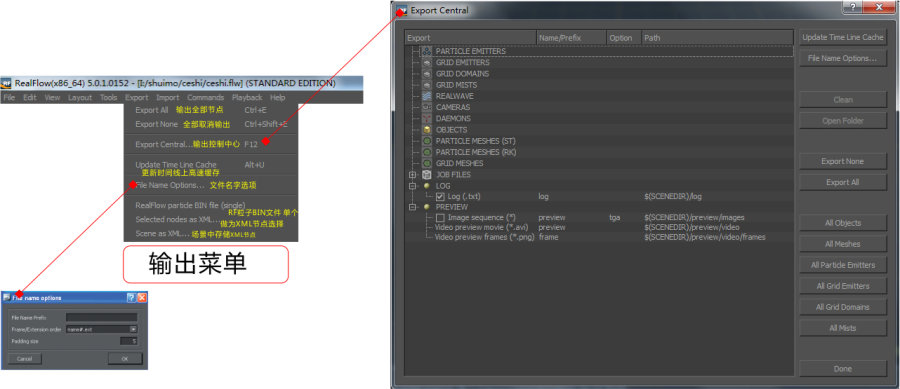Click the RealWave wave icon

click(426, 96)
